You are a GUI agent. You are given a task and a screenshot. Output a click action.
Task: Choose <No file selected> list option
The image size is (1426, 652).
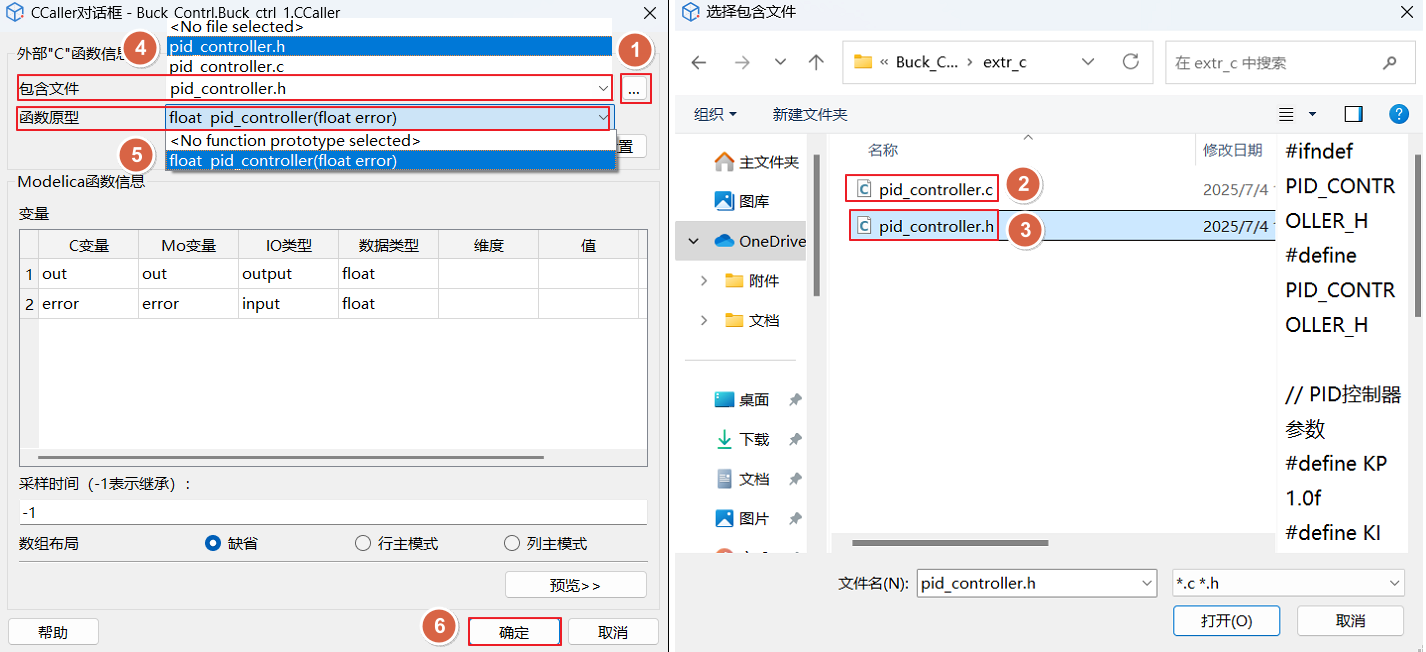pyautogui.click(x=389, y=26)
